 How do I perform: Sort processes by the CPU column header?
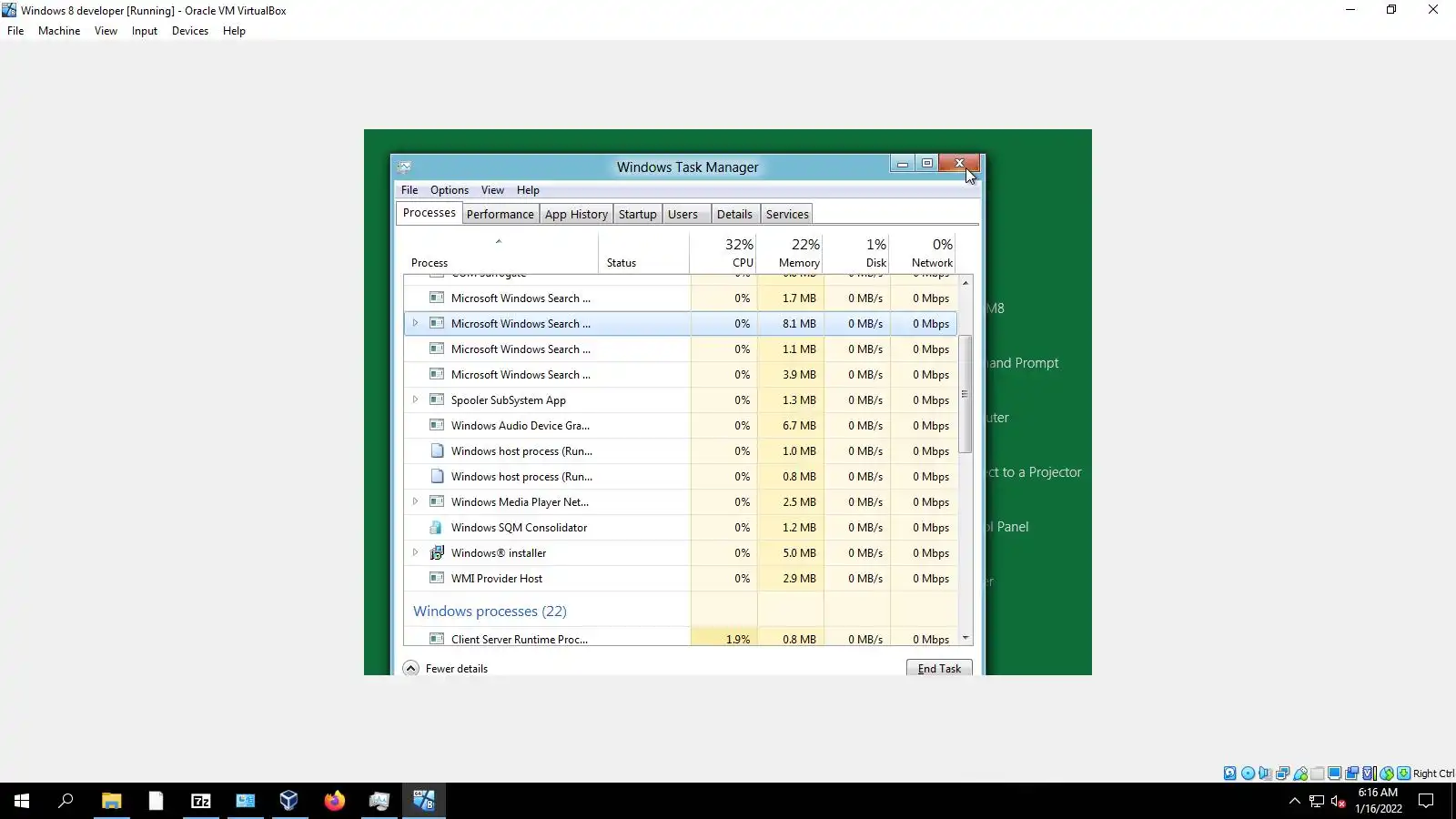click(x=723, y=253)
